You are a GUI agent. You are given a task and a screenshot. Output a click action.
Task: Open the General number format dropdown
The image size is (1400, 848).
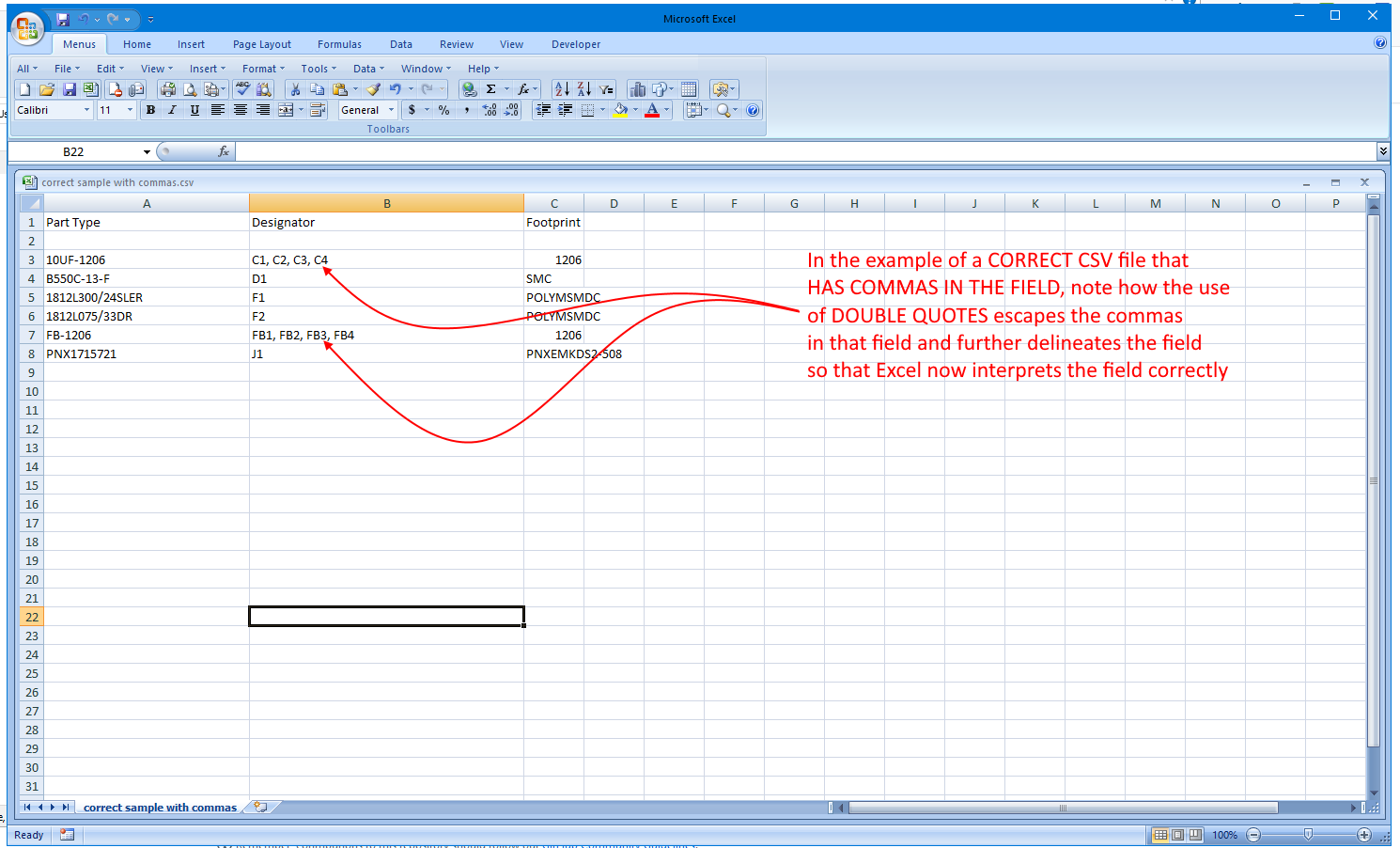(391, 110)
